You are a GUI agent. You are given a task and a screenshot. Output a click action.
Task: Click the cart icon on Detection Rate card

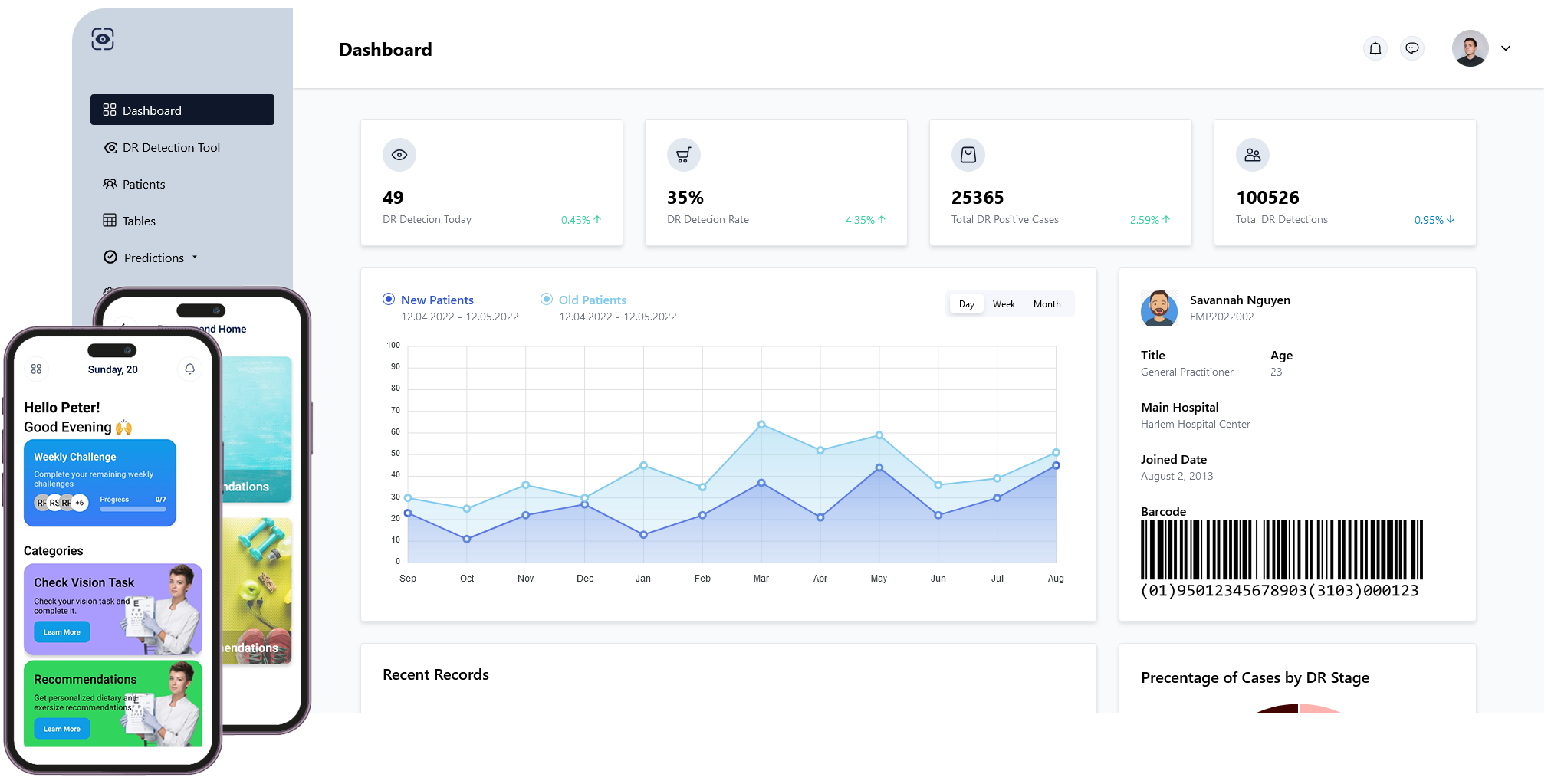[683, 155]
